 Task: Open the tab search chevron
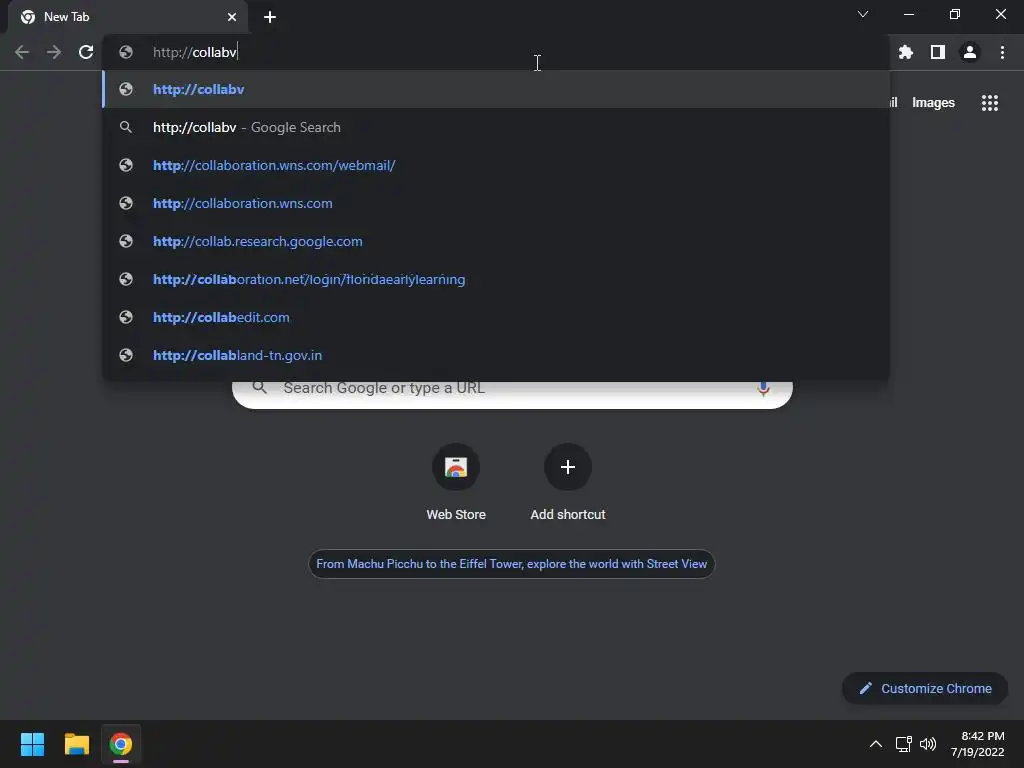863,14
